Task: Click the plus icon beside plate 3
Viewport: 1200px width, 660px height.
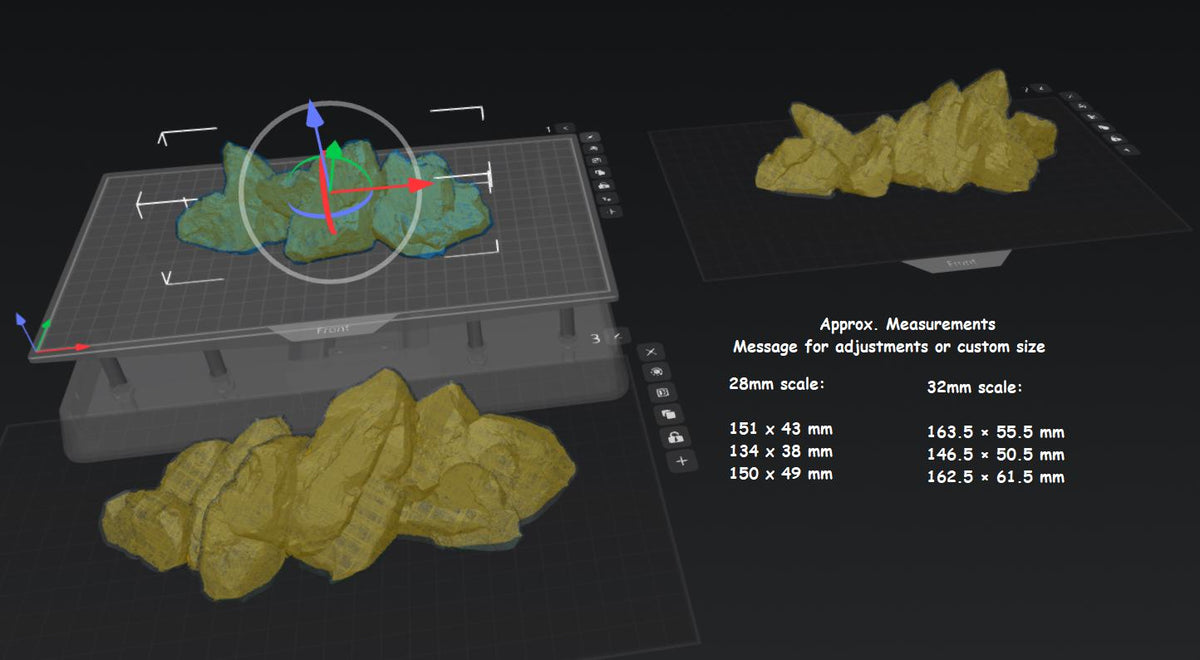Action: coord(682,461)
